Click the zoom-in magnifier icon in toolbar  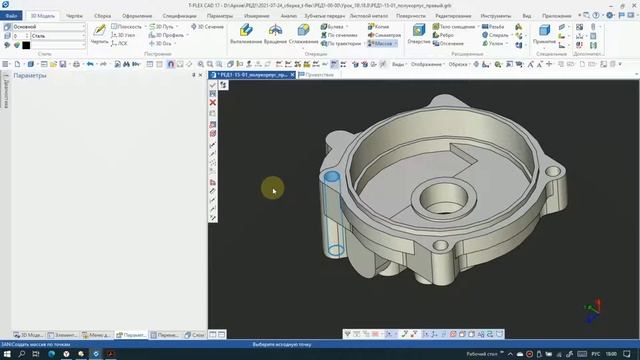click(201, 64)
